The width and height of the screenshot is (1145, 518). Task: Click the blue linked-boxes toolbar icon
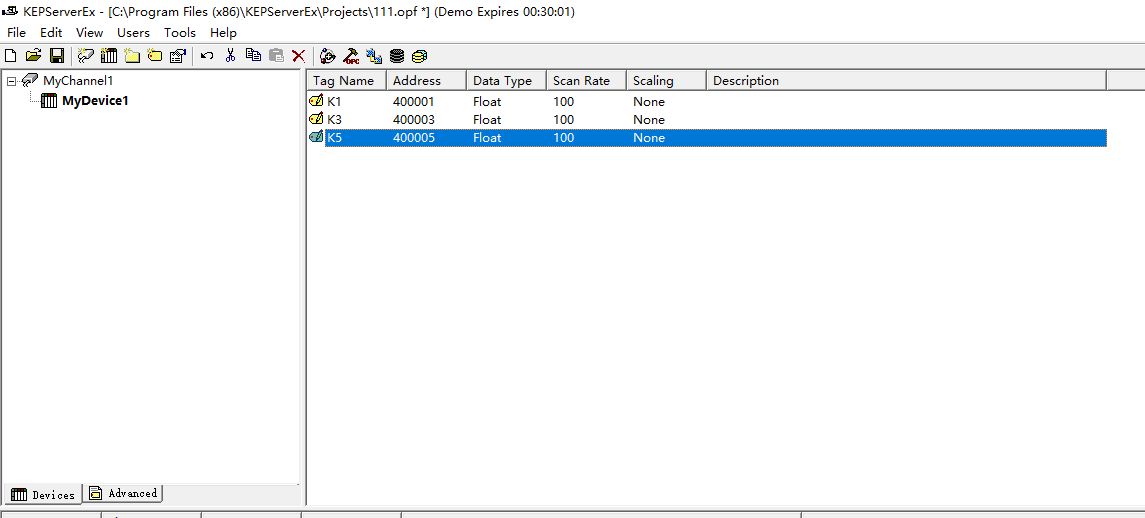coord(374,56)
